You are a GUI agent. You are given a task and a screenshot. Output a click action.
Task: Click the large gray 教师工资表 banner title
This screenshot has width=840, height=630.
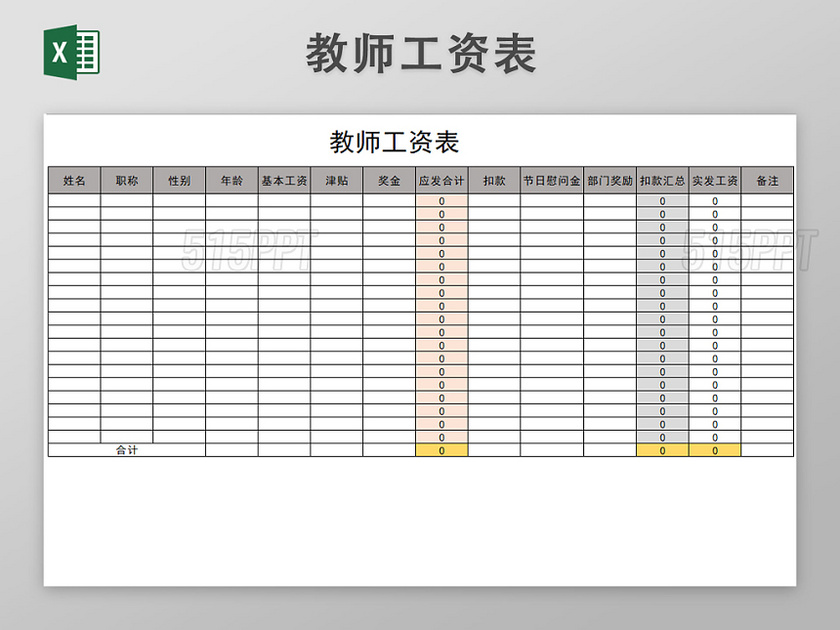point(421,53)
